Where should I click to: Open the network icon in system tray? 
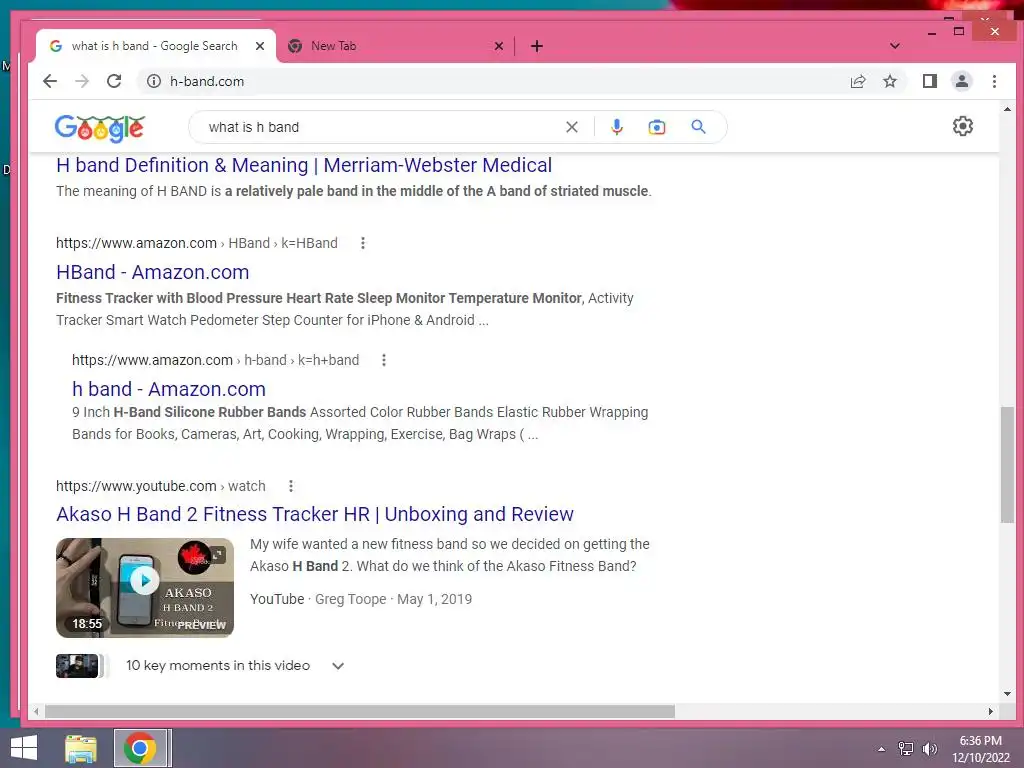(x=906, y=748)
